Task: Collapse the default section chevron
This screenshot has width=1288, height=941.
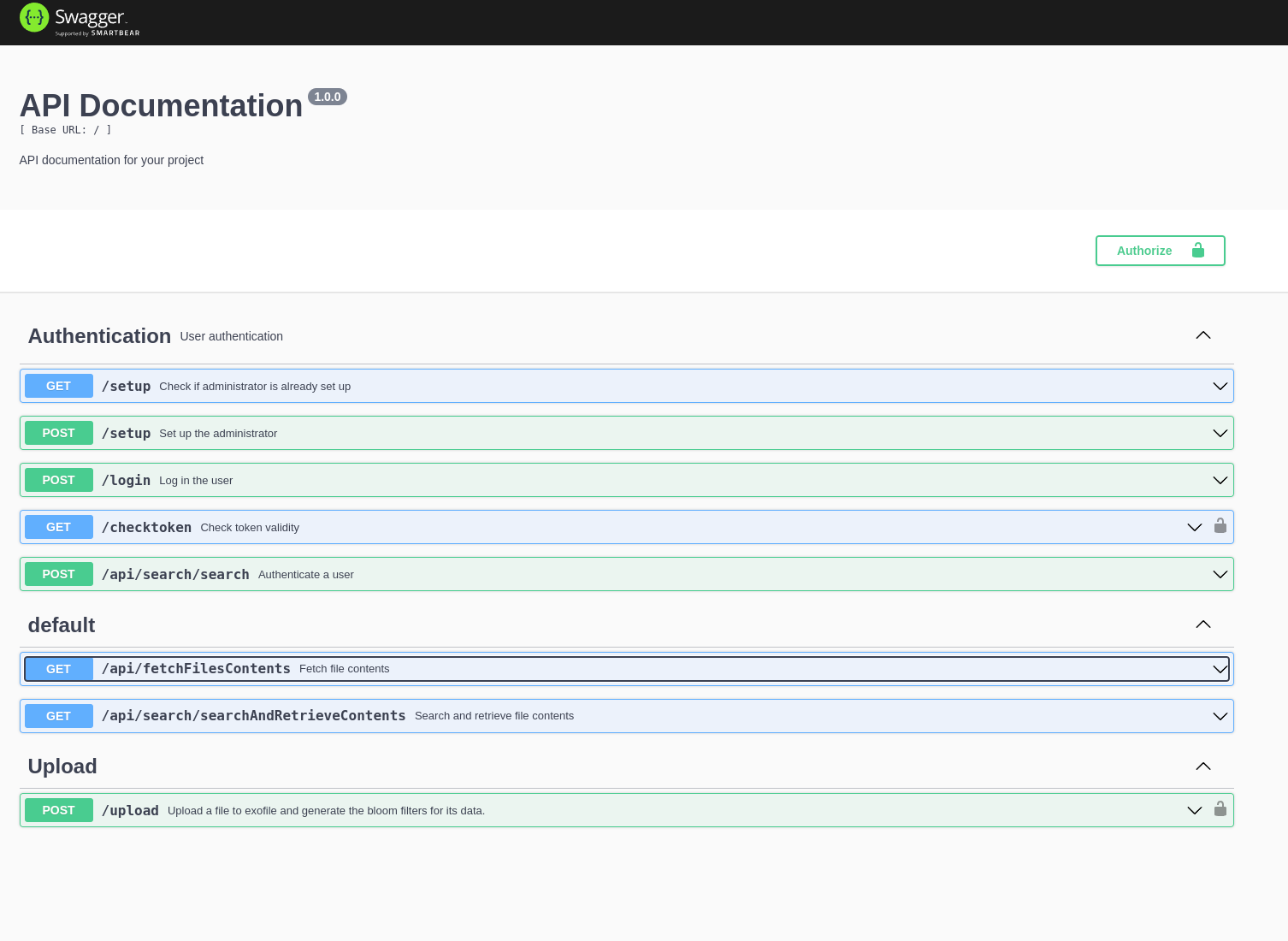Action: (1203, 624)
